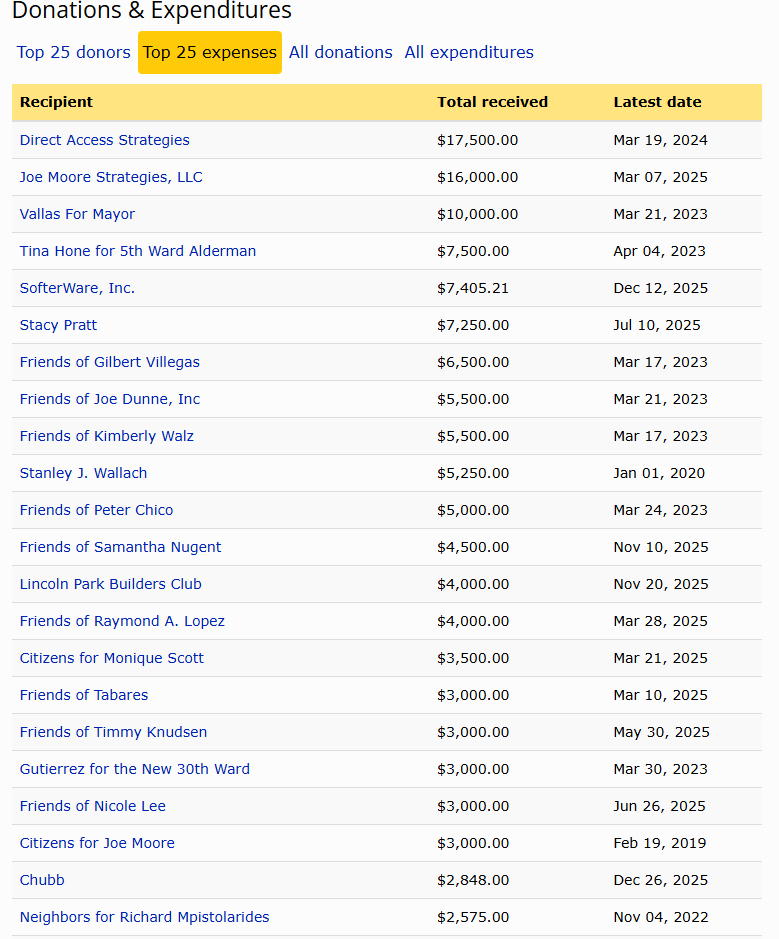779x939 pixels.
Task: Click the Stanley J. Wallach link
Action: pyautogui.click(x=83, y=473)
